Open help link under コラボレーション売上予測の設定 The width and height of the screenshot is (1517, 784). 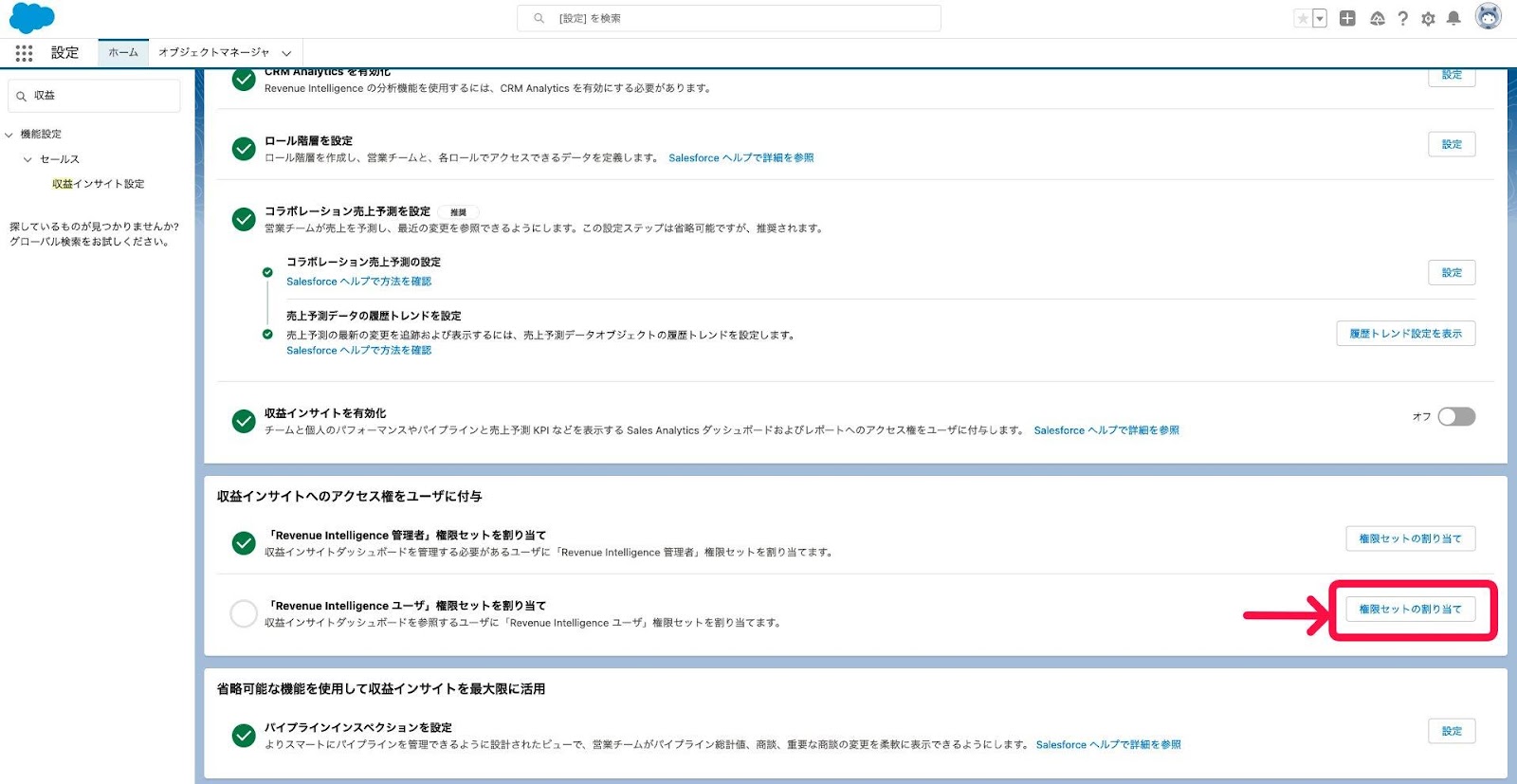(x=359, y=282)
